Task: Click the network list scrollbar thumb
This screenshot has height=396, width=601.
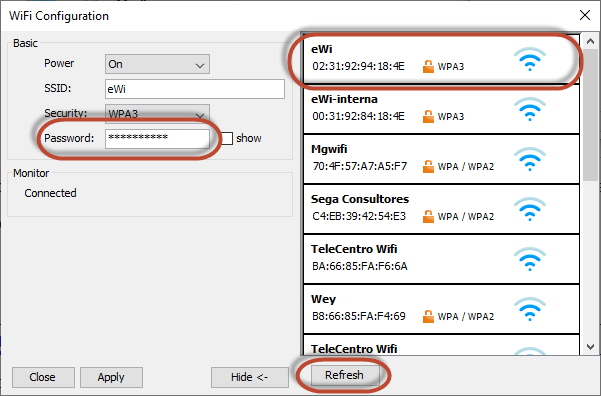Action: coord(590,115)
